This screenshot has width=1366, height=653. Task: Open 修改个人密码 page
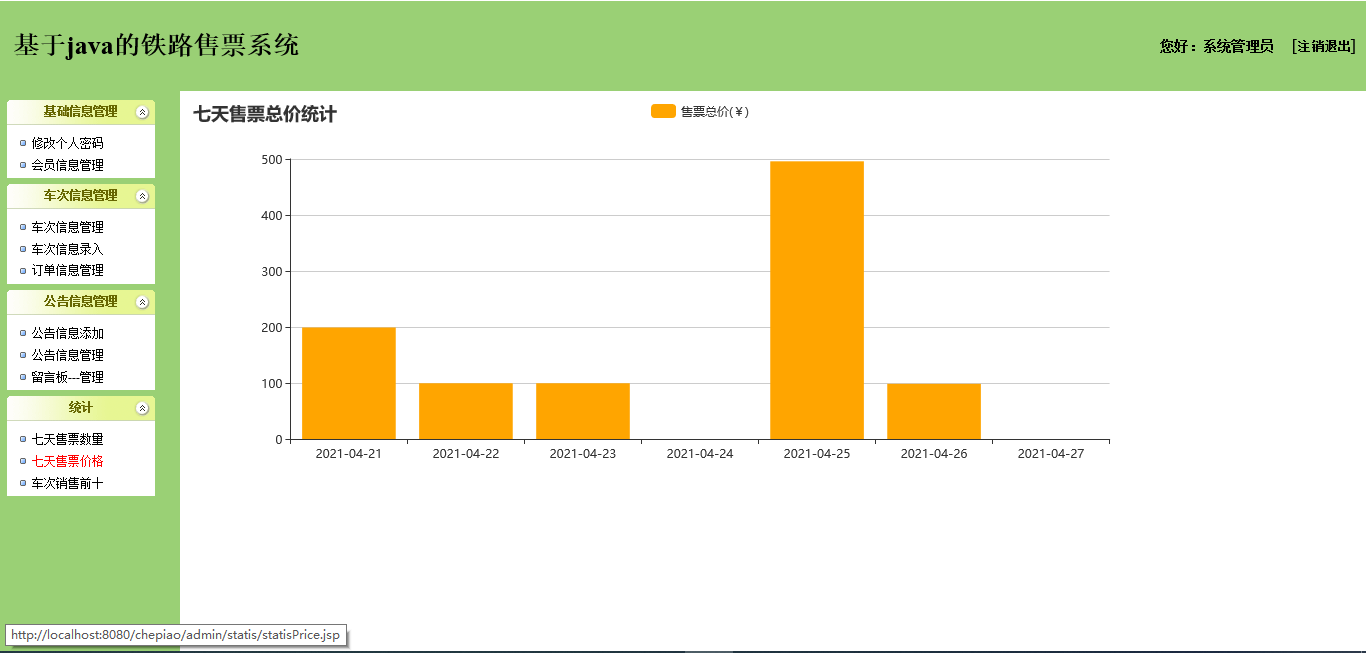67,143
